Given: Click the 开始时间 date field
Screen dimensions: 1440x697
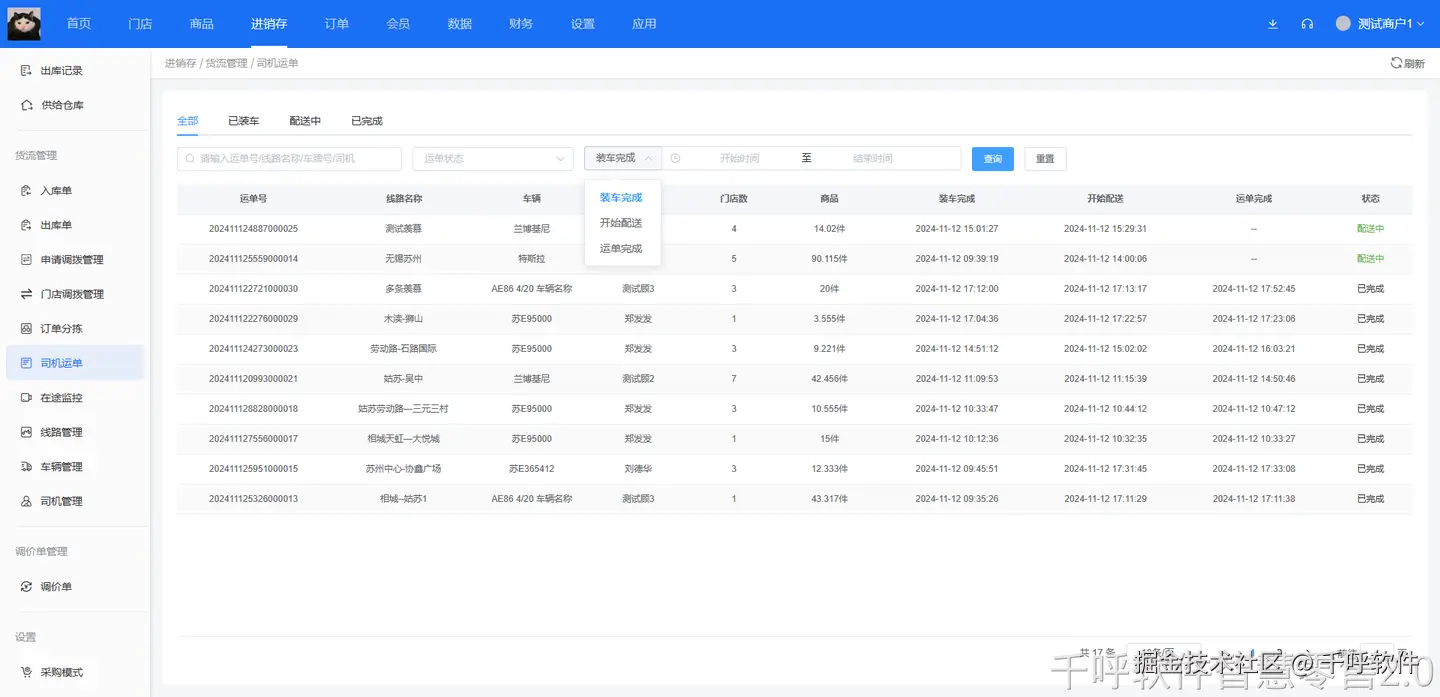Looking at the screenshot, I should tap(740, 158).
